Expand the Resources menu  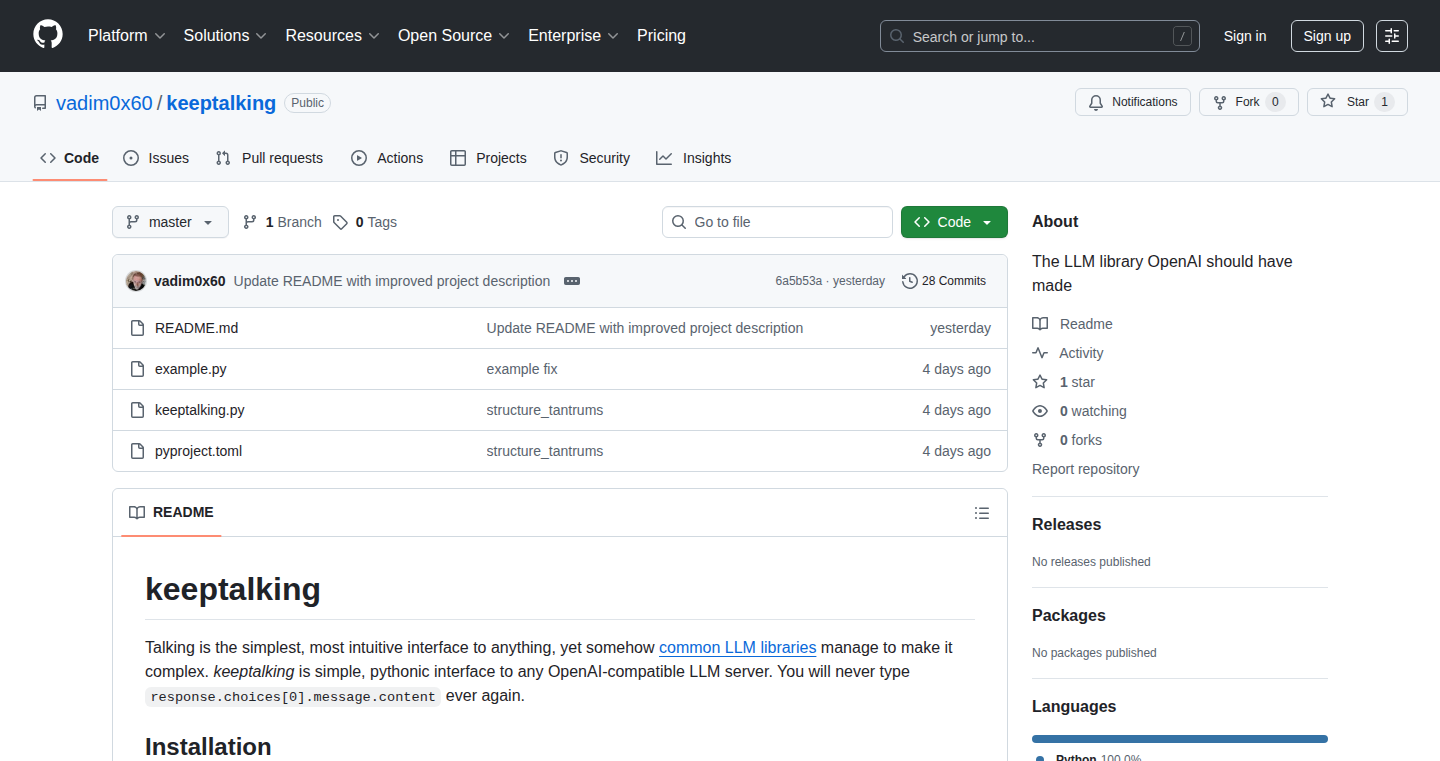tap(332, 35)
